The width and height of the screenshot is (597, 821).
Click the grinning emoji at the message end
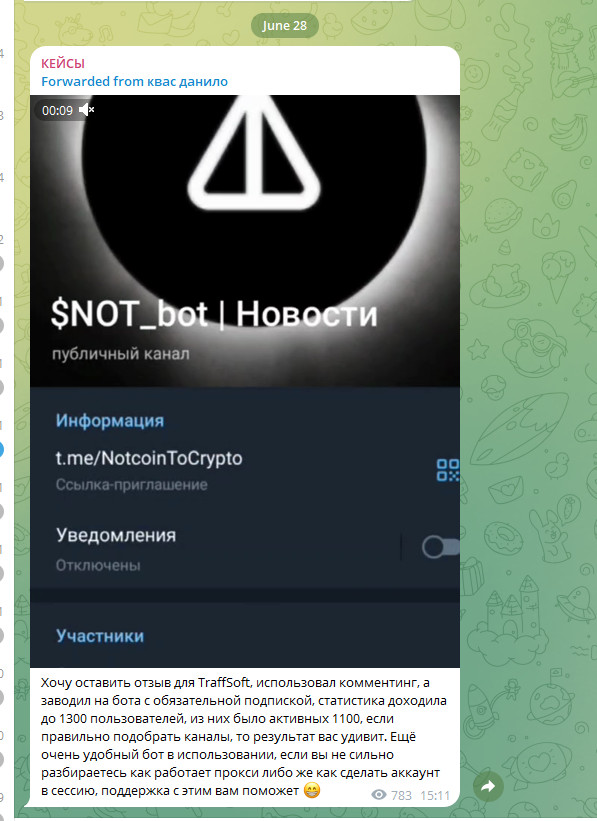pos(312,790)
